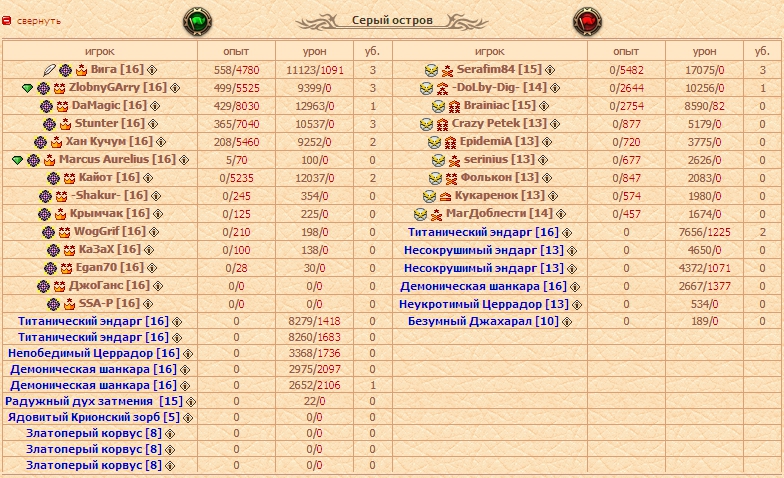Open player profile ДжоГанс [16]

[109, 285]
